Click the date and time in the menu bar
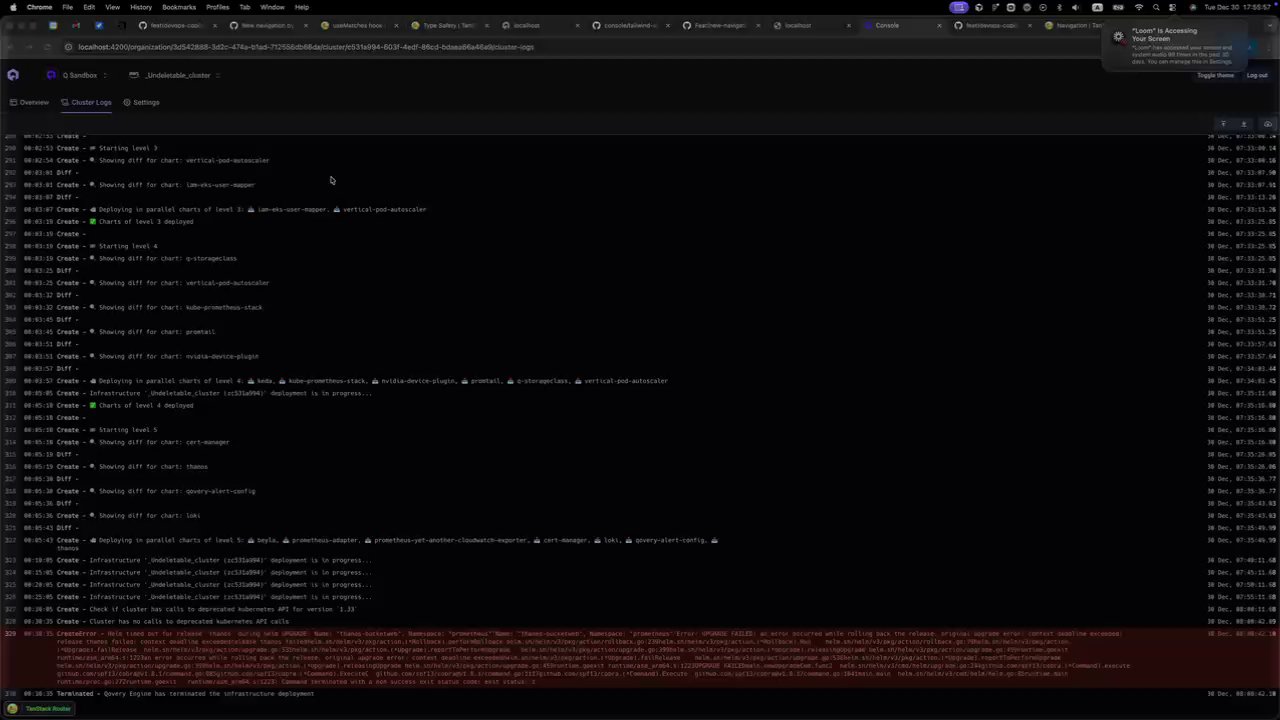The height and width of the screenshot is (720, 1280). tap(1239, 7)
